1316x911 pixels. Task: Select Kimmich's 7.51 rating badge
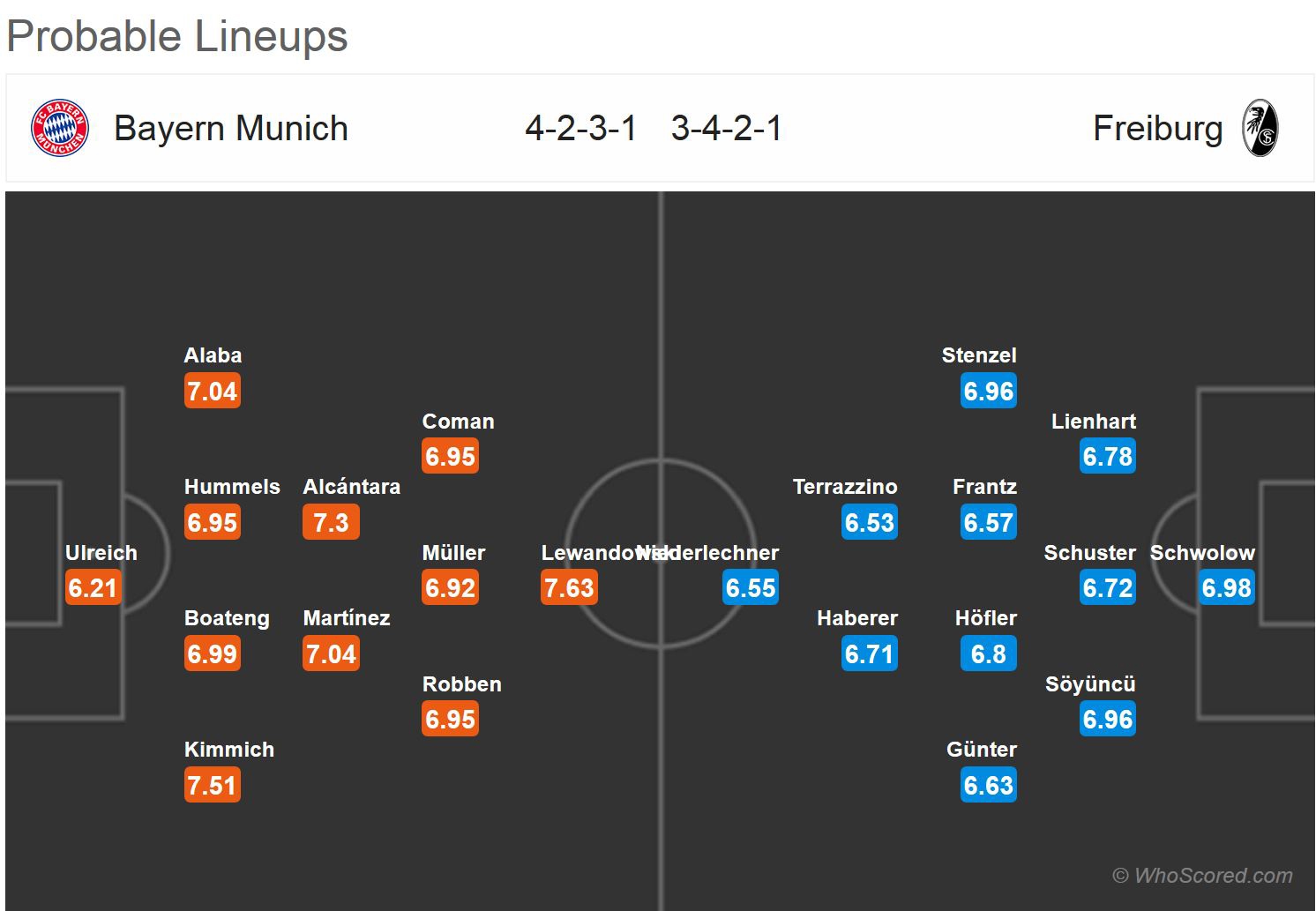(x=213, y=785)
